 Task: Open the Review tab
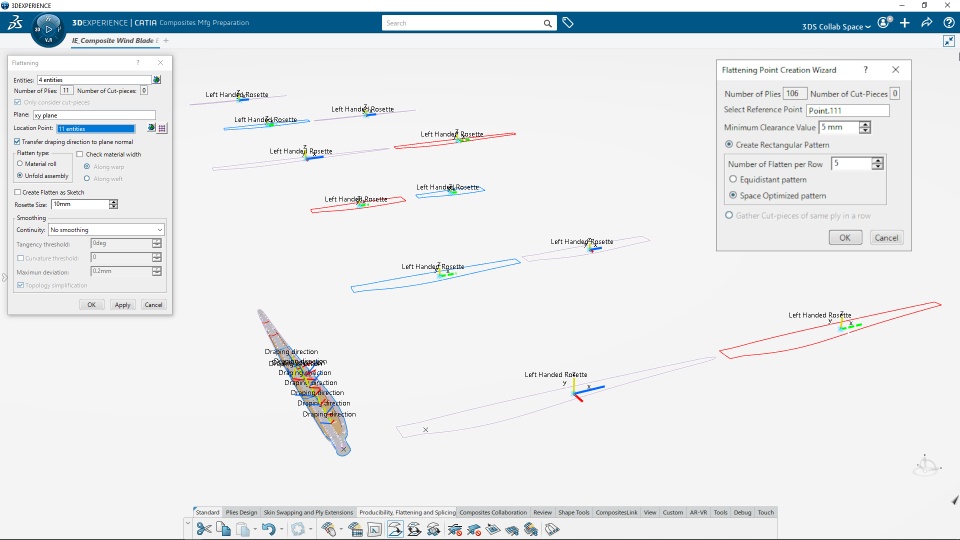pos(542,512)
